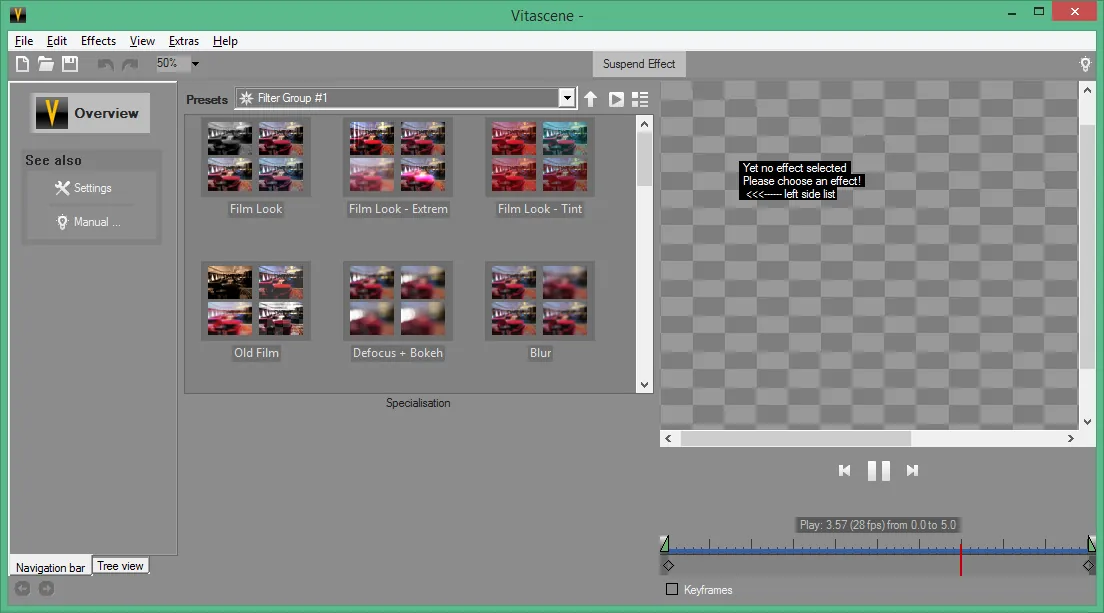The width and height of the screenshot is (1104, 613).
Task: Play the preset preview icon next to Presets
Action: pyautogui.click(x=616, y=99)
